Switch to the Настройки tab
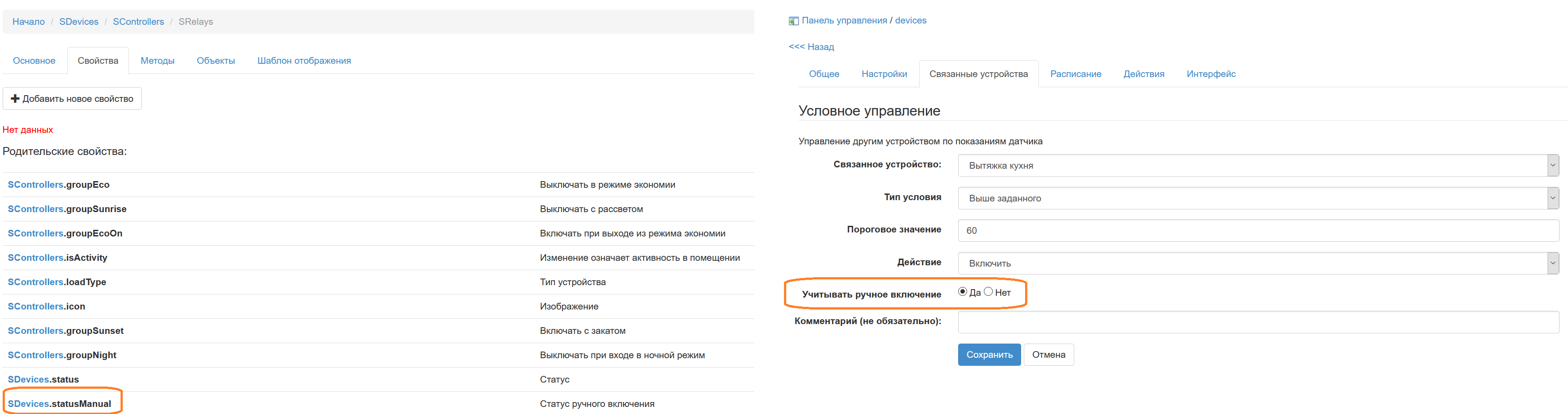This screenshot has width=1568, height=414. pos(884,74)
